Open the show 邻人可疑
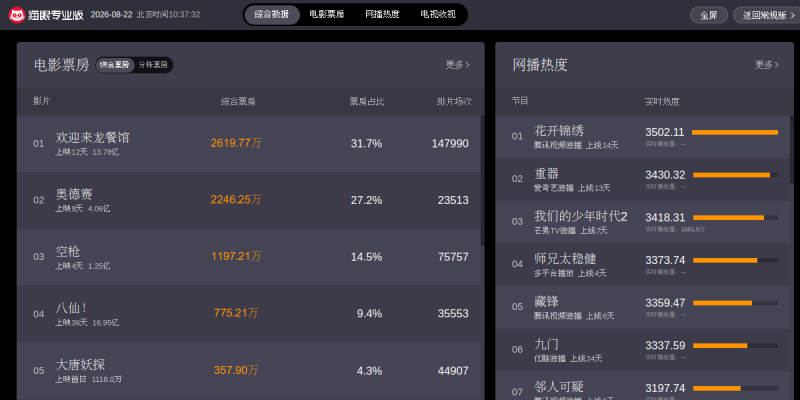 point(559,387)
